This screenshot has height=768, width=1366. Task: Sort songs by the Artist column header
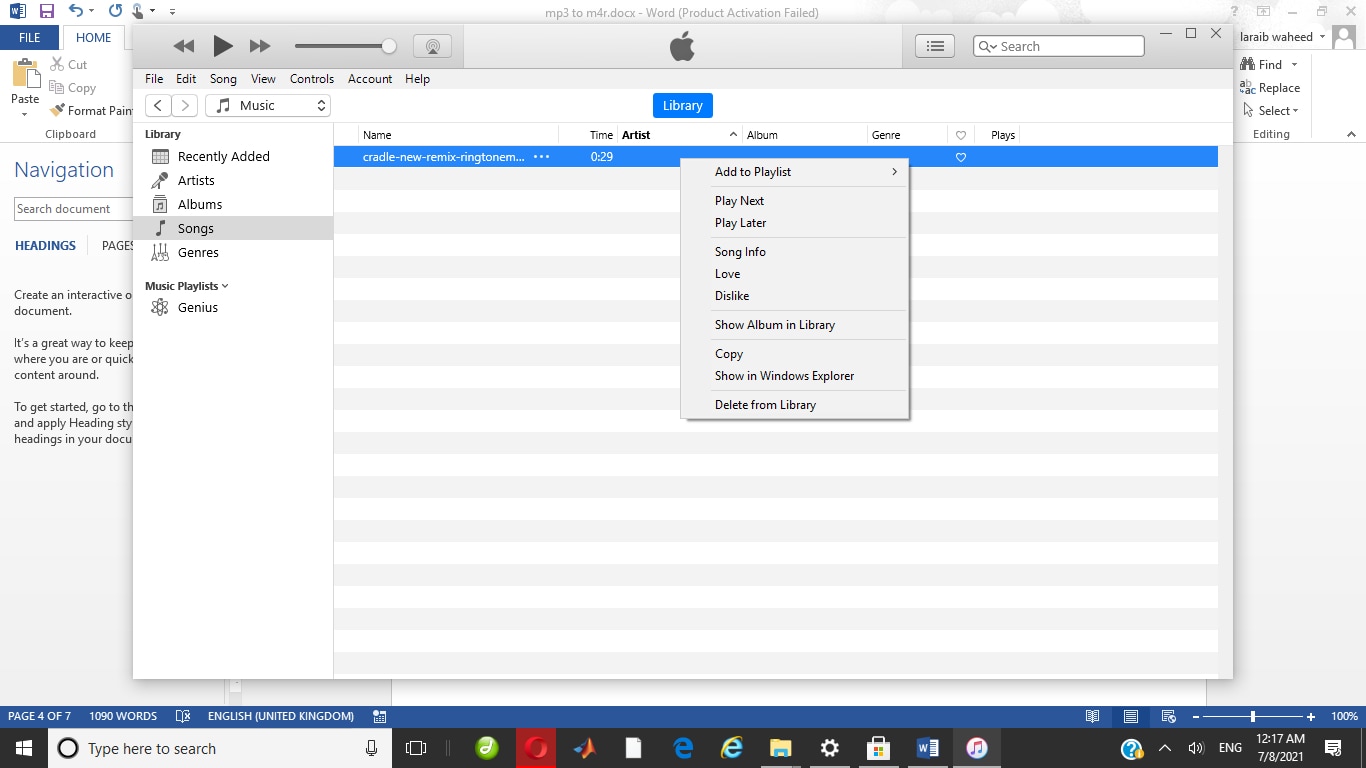[680, 135]
